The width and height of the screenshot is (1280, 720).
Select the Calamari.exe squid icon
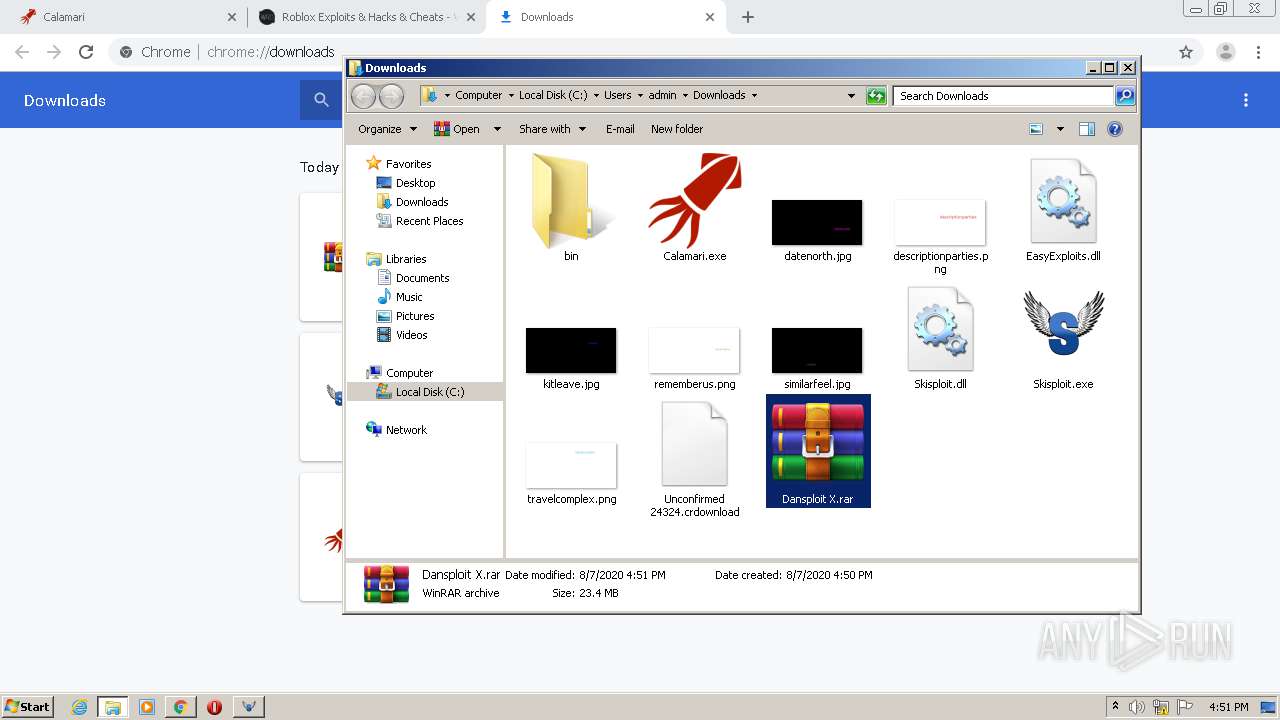pos(695,200)
